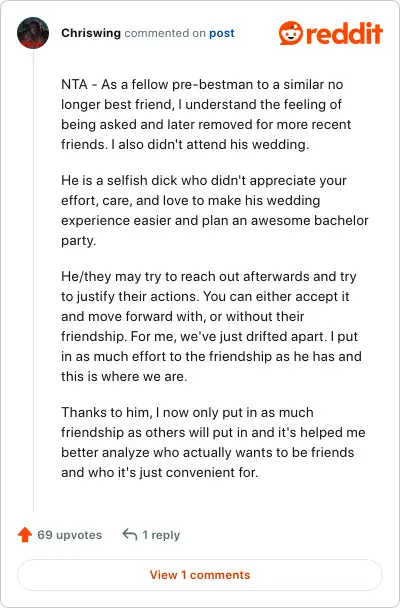Click the word "NTA" starting the comment

[x=74, y=84]
